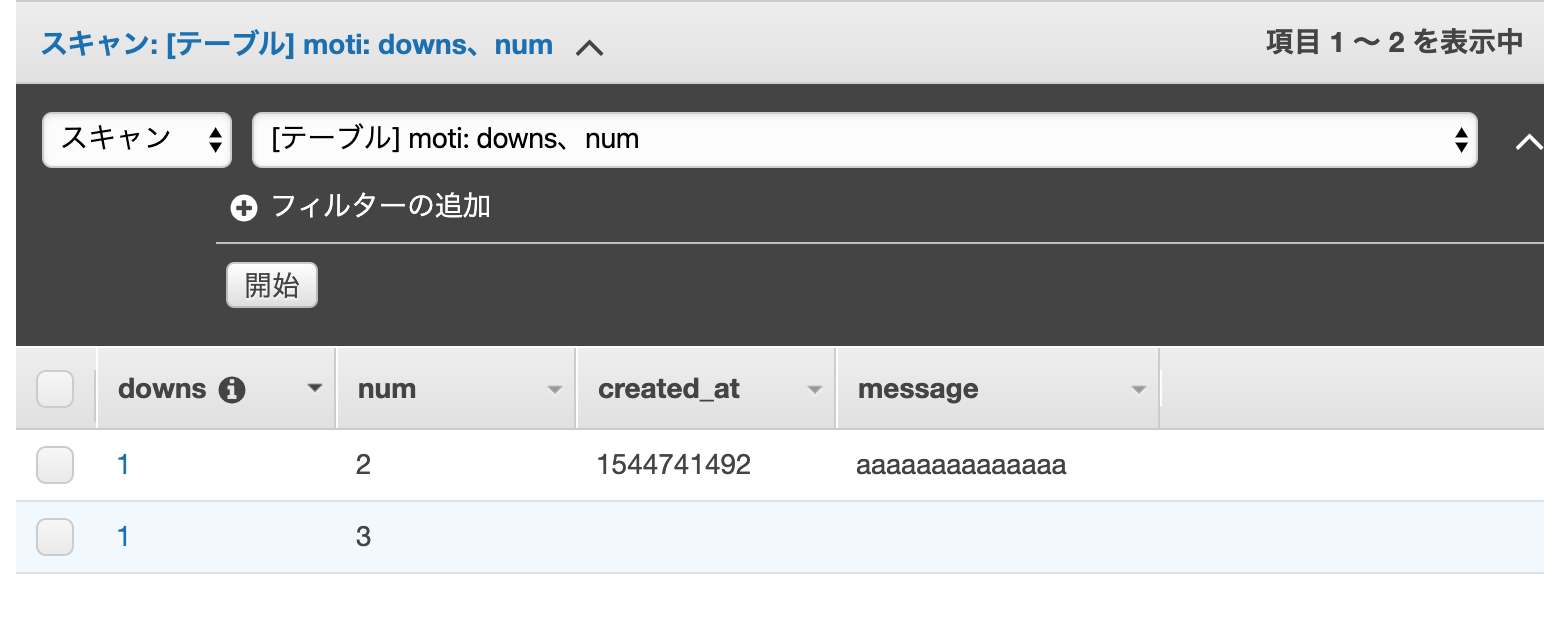Collapse the filter panel chevron at right
1552x628 pixels.
click(1528, 141)
